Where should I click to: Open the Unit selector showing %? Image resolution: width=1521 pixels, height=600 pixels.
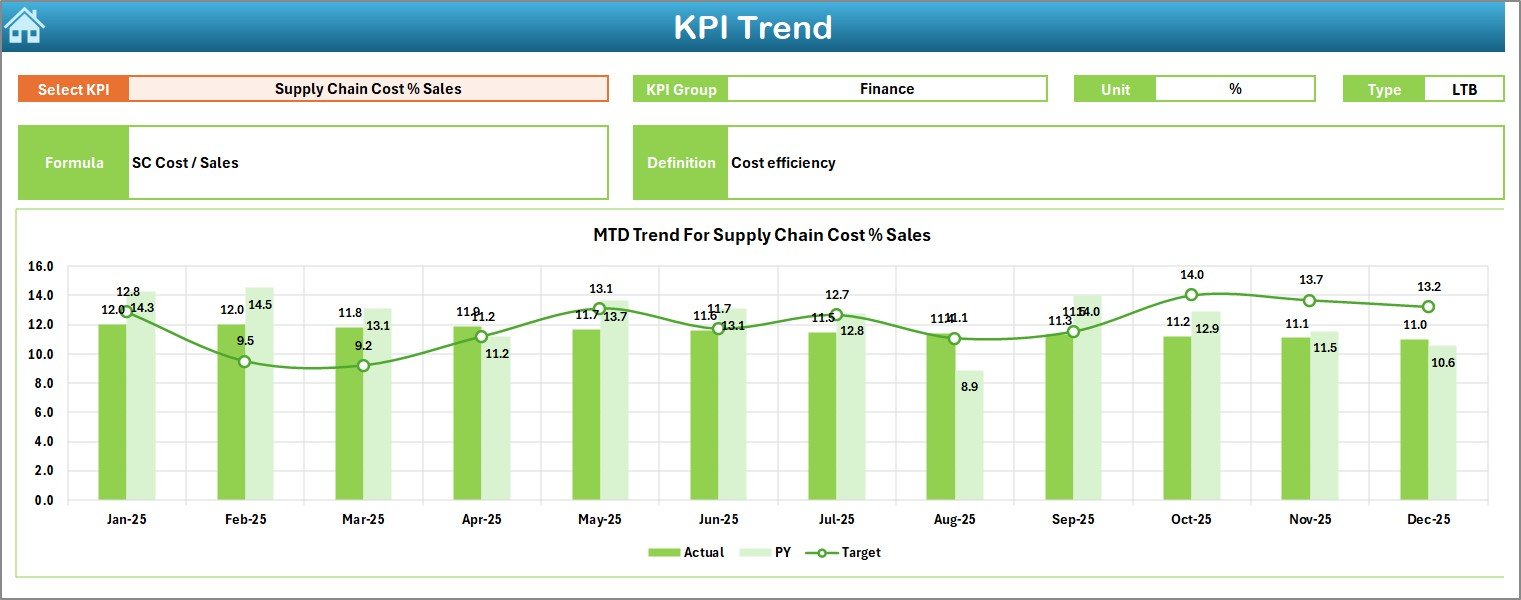click(x=1235, y=89)
